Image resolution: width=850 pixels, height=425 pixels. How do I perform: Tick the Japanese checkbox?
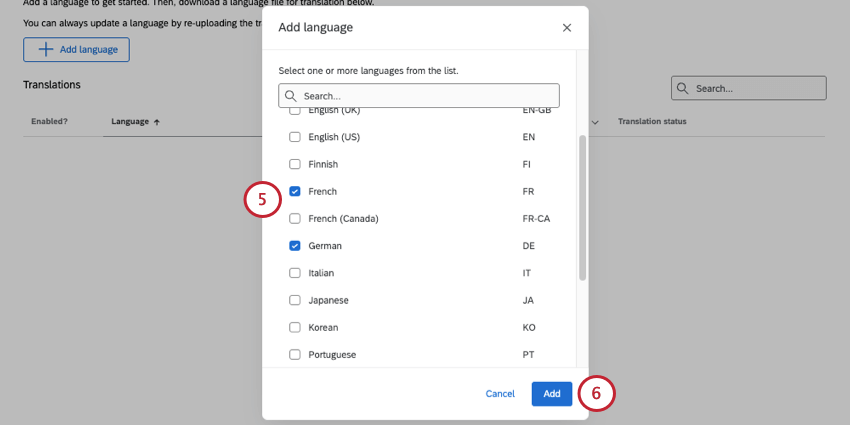click(295, 300)
